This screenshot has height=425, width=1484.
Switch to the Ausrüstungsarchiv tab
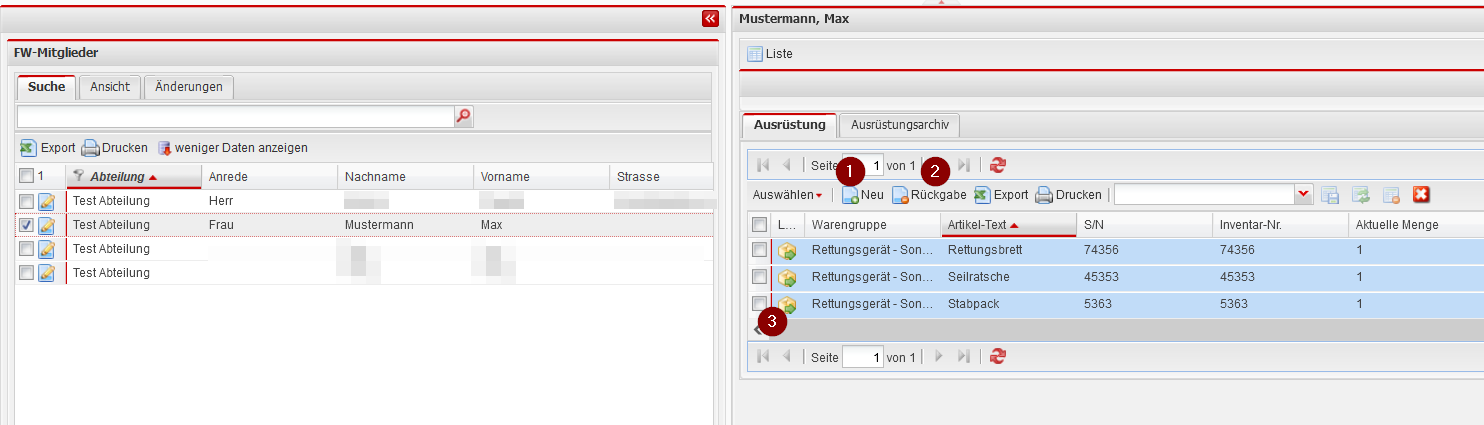[900, 125]
